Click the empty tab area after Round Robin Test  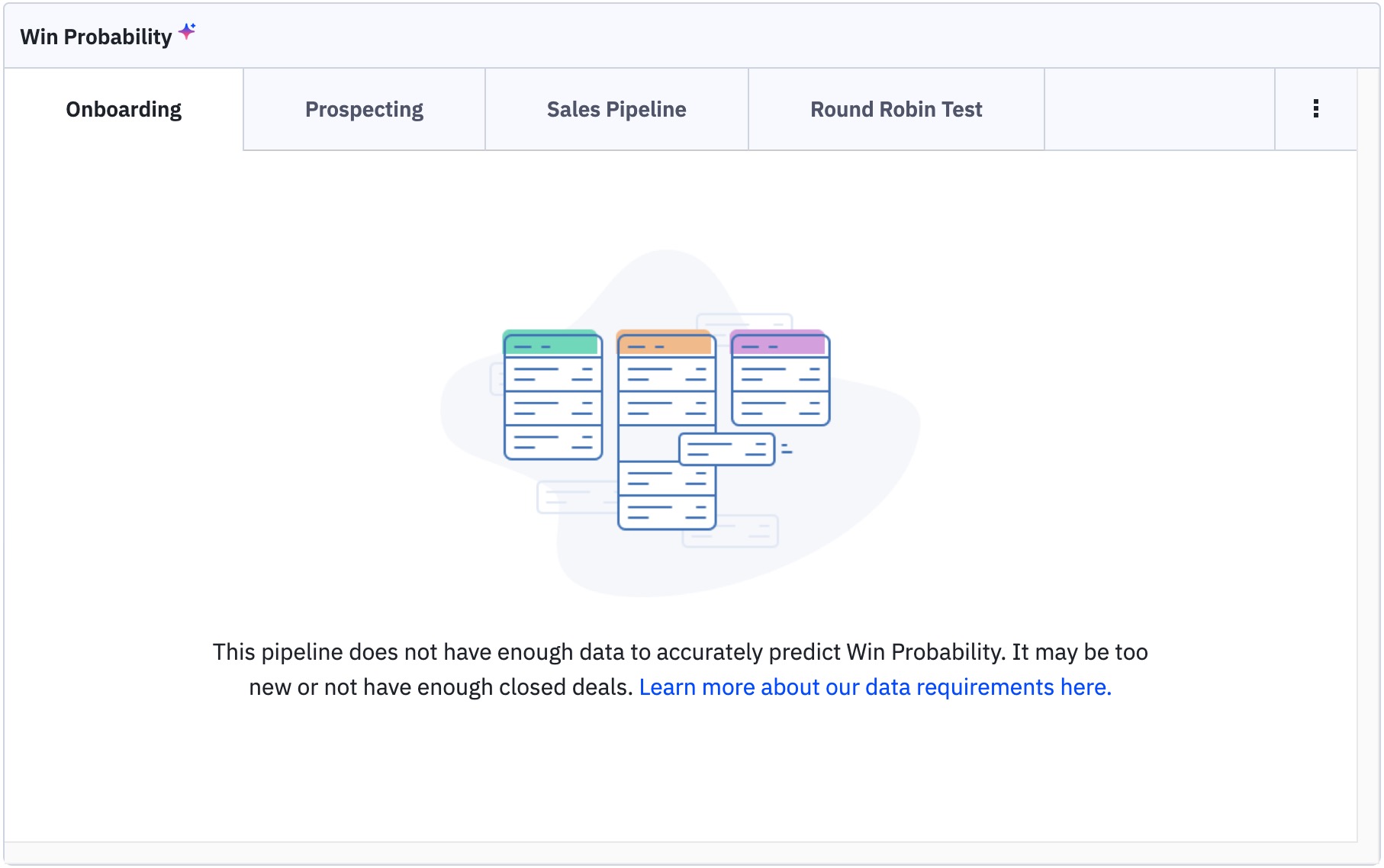(x=1160, y=109)
